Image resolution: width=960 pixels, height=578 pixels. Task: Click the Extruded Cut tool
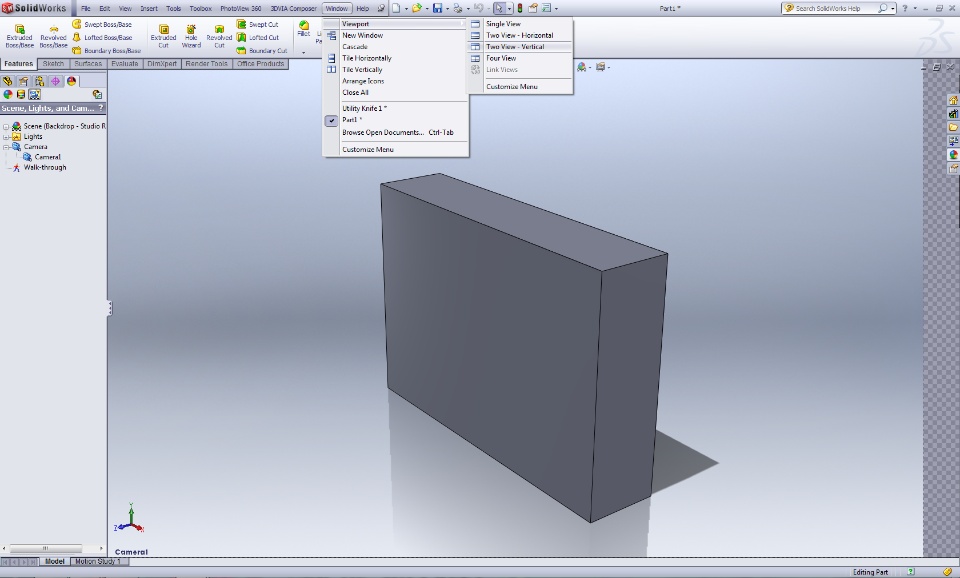(163, 36)
